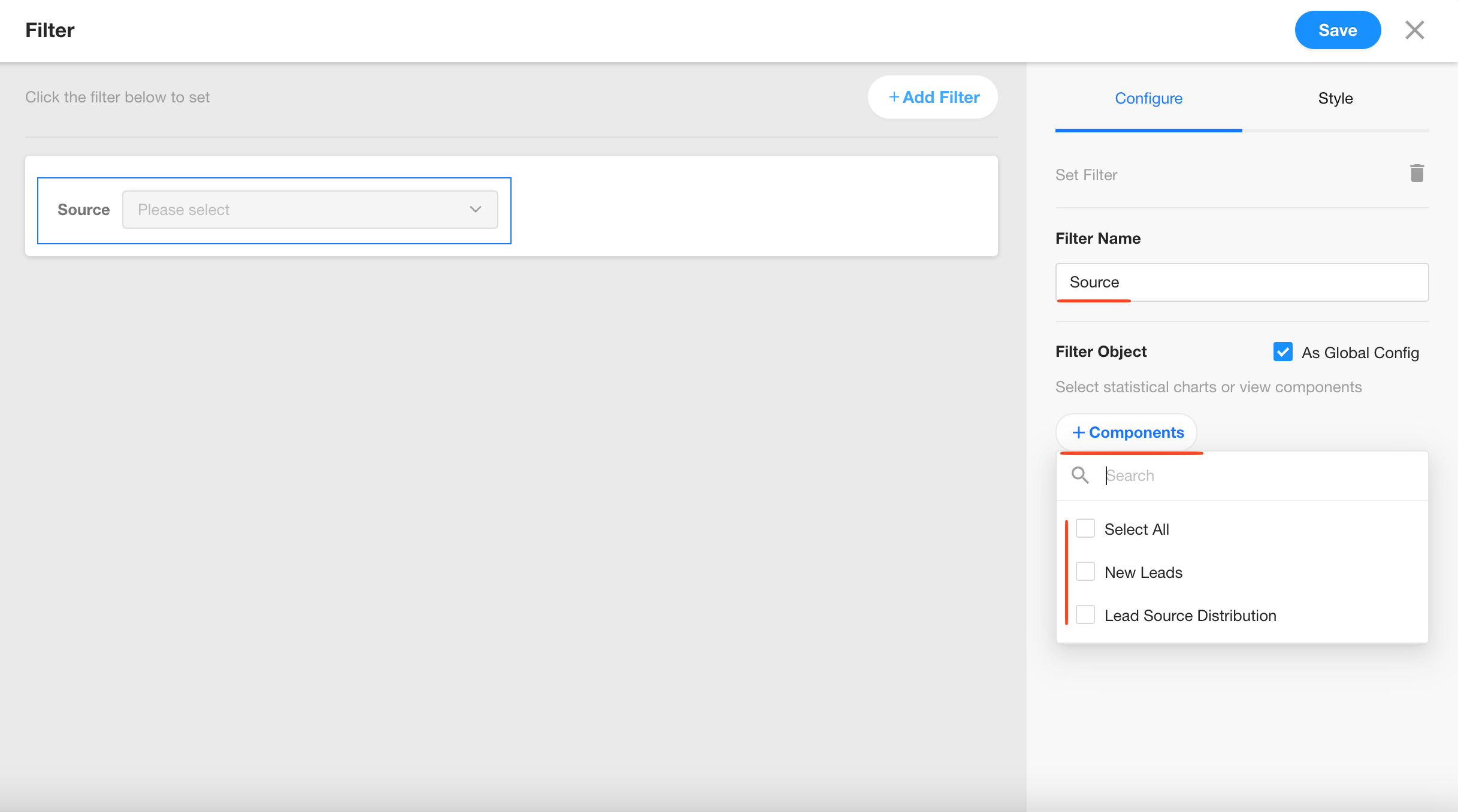Check the New Leads checkbox

(x=1085, y=572)
